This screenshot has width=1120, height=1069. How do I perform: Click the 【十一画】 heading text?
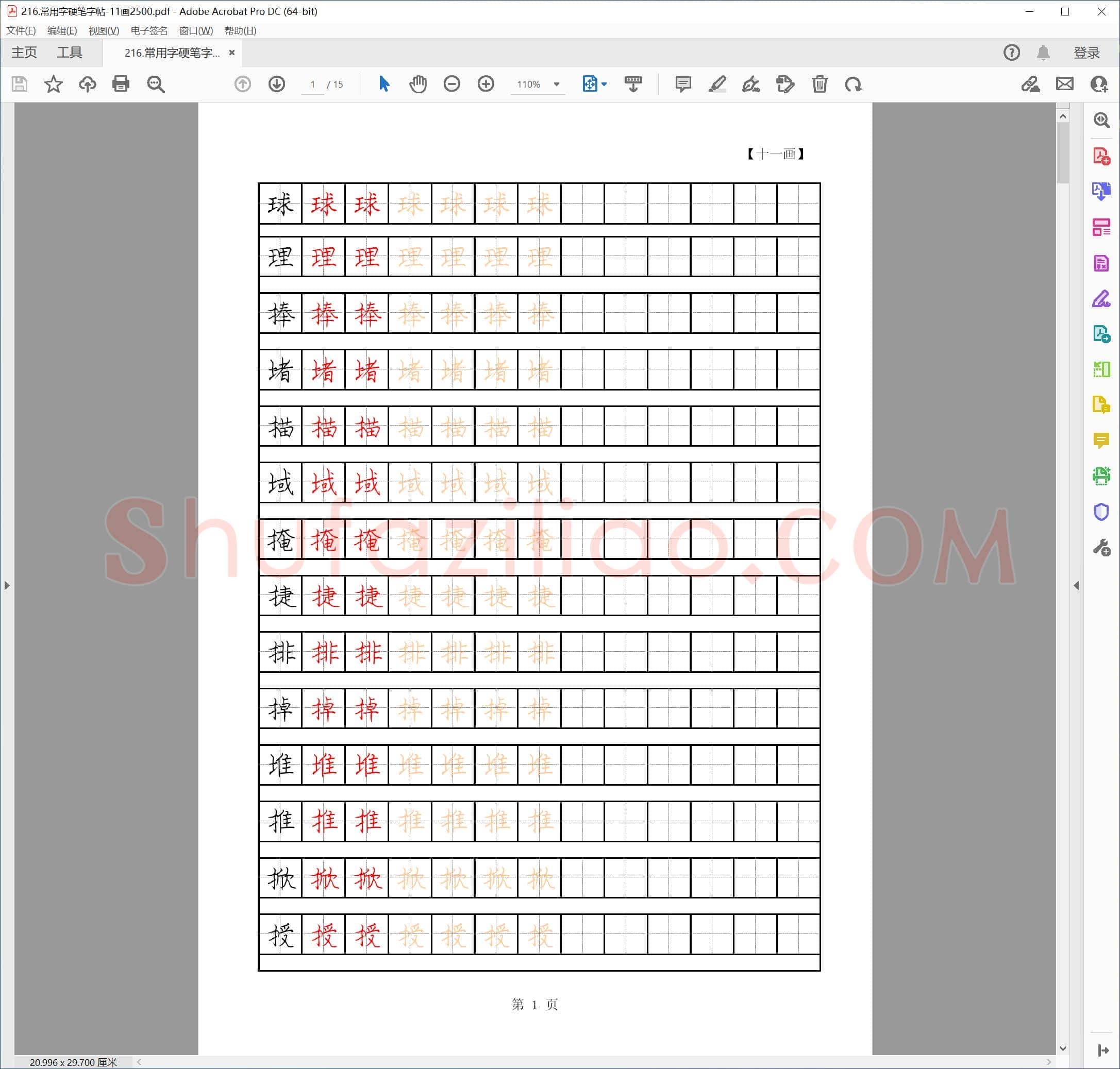(775, 154)
